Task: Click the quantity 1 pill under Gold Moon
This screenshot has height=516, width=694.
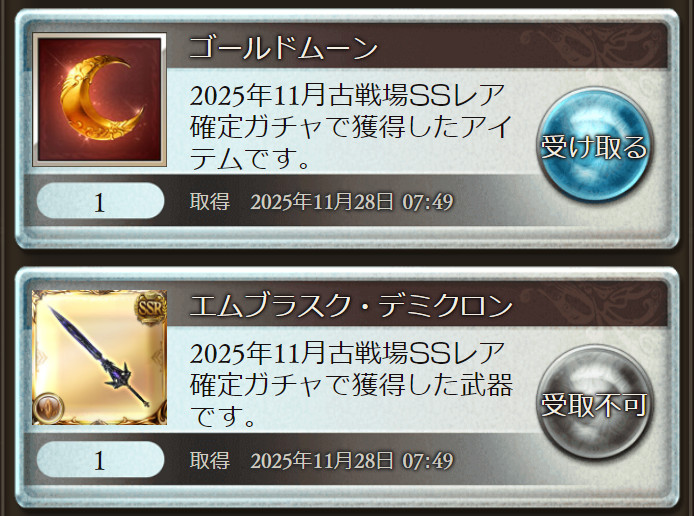Action: 100,201
